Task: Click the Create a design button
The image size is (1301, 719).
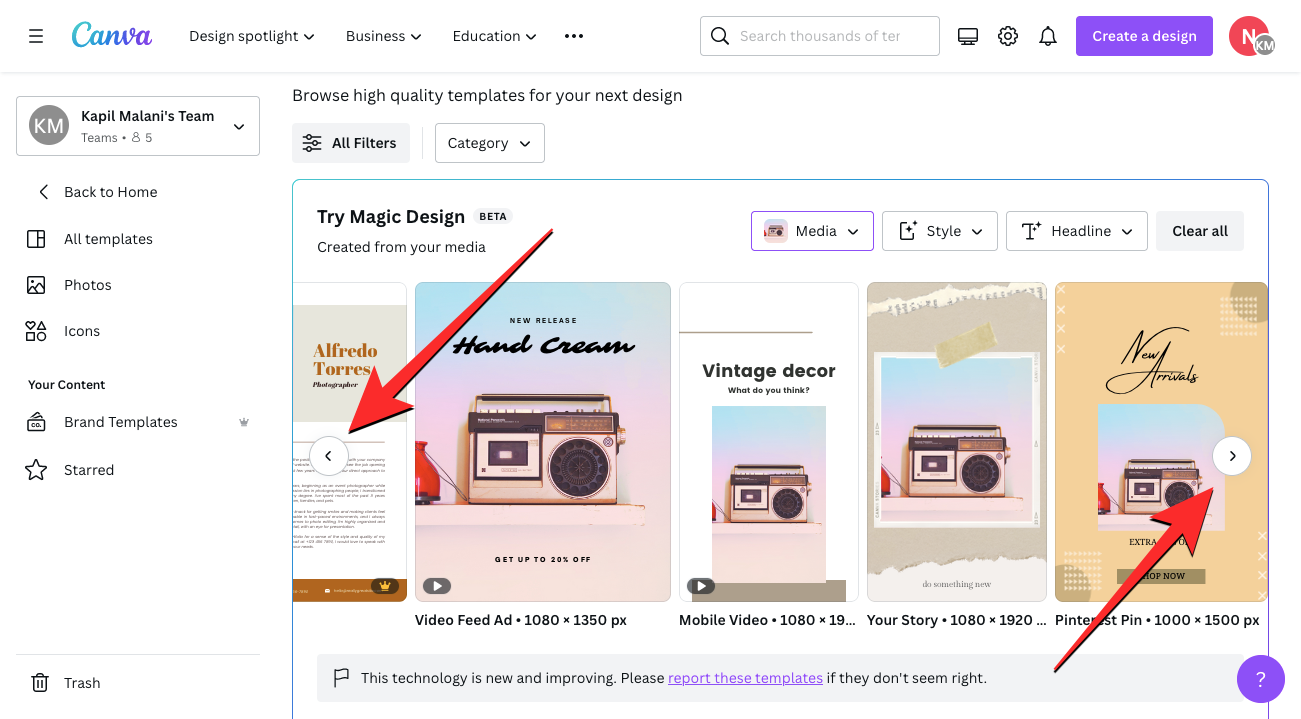Action: click(x=1144, y=36)
